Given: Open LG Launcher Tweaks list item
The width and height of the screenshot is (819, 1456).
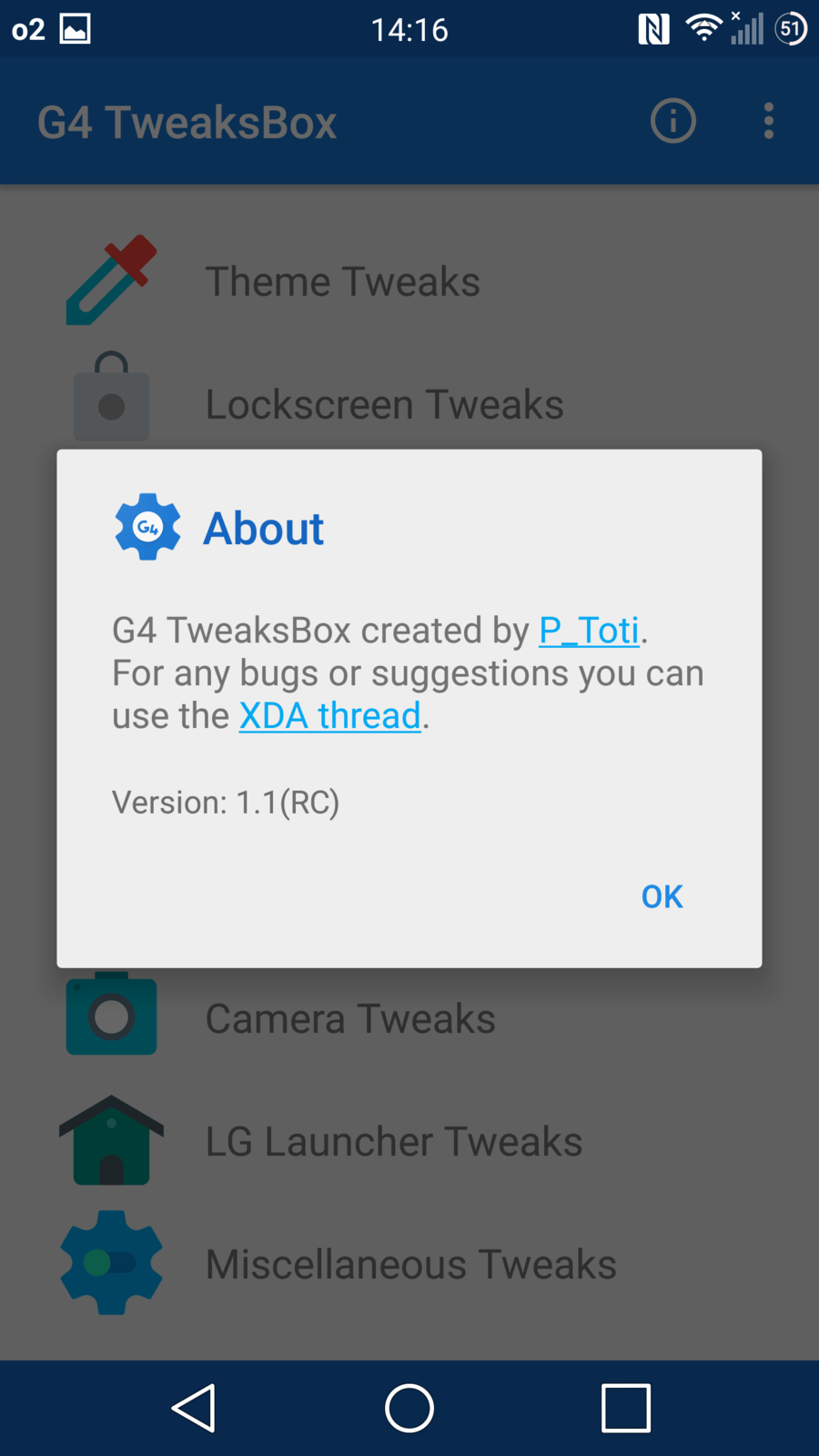Looking at the screenshot, I should (393, 1141).
